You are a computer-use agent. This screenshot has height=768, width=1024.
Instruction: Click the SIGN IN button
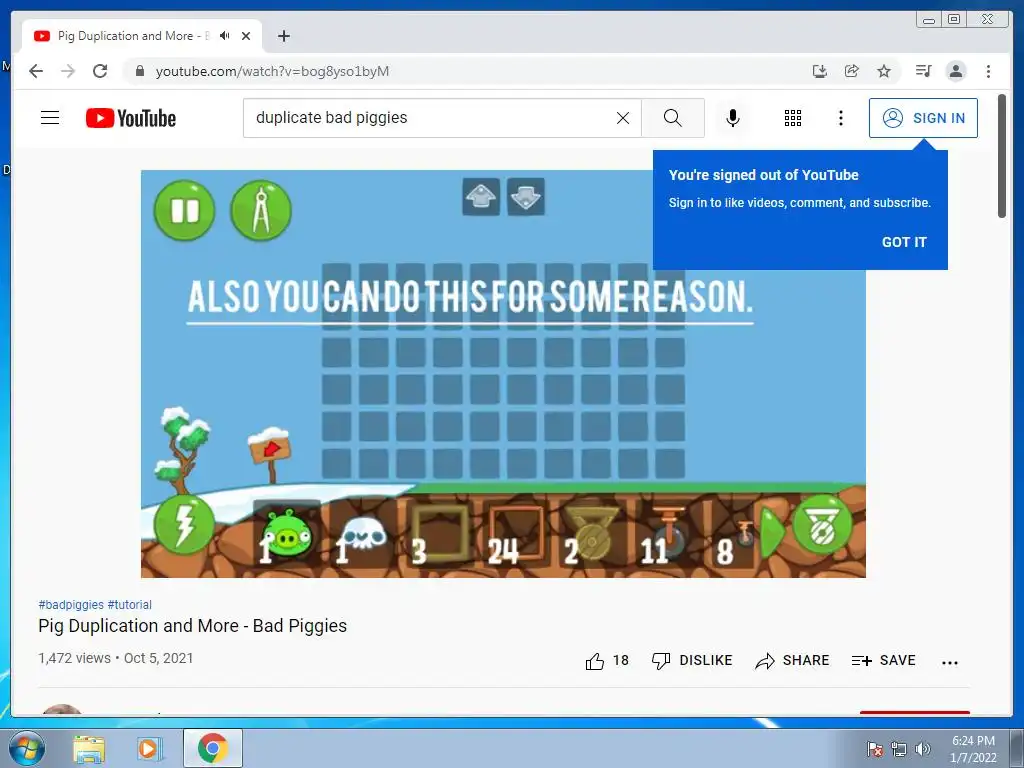pyautogui.click(x=923, y=118)
